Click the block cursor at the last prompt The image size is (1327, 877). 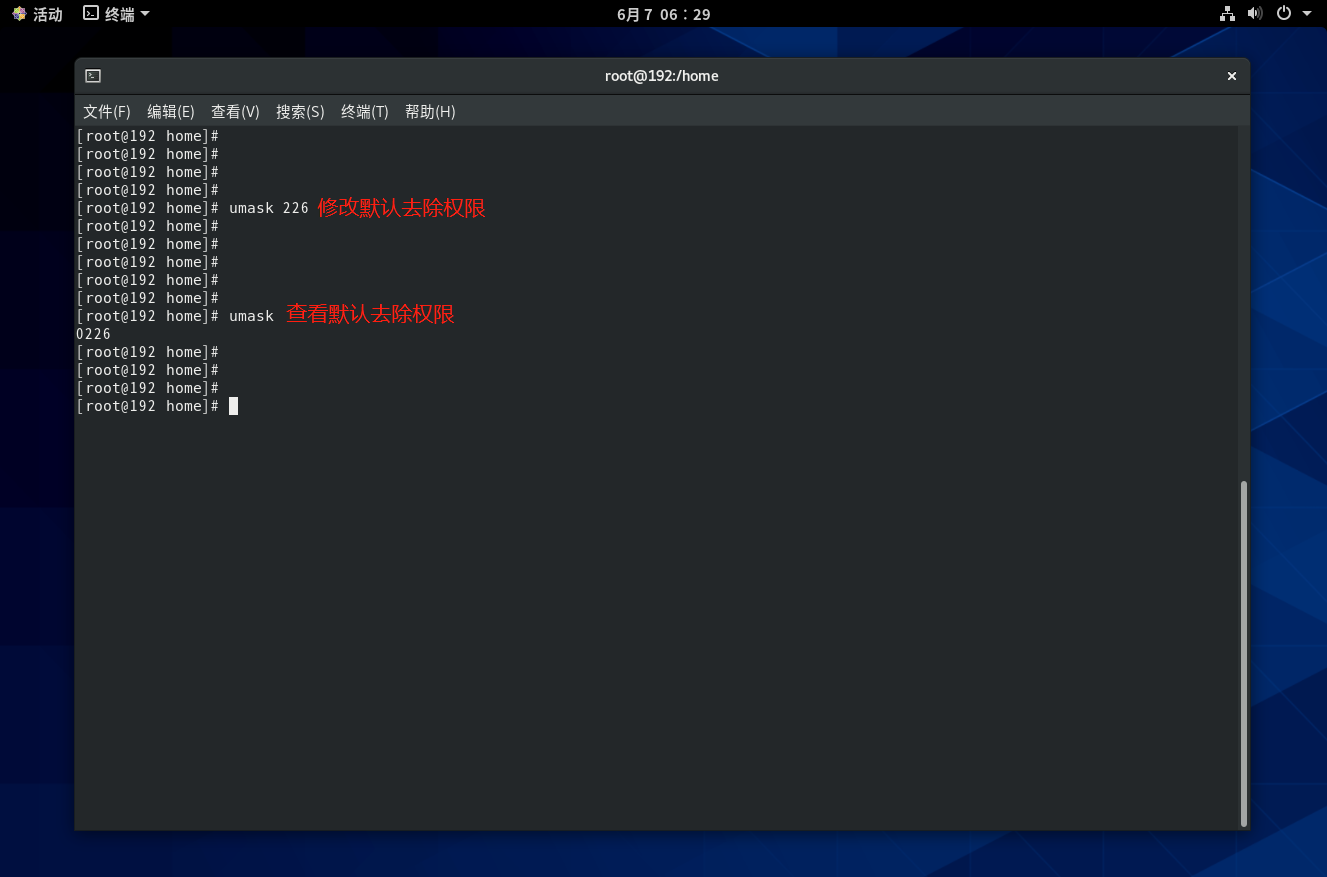pyautogui.click(x=233, y=406)
